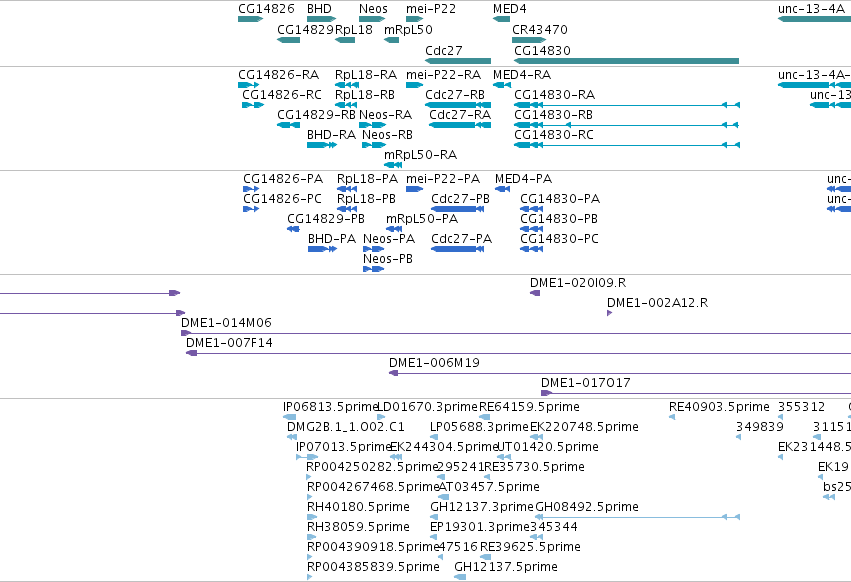Viewport: 851px width, 582px height.
Task: Select BAC end DME1-002A12.R
Action: click(609, 313)
